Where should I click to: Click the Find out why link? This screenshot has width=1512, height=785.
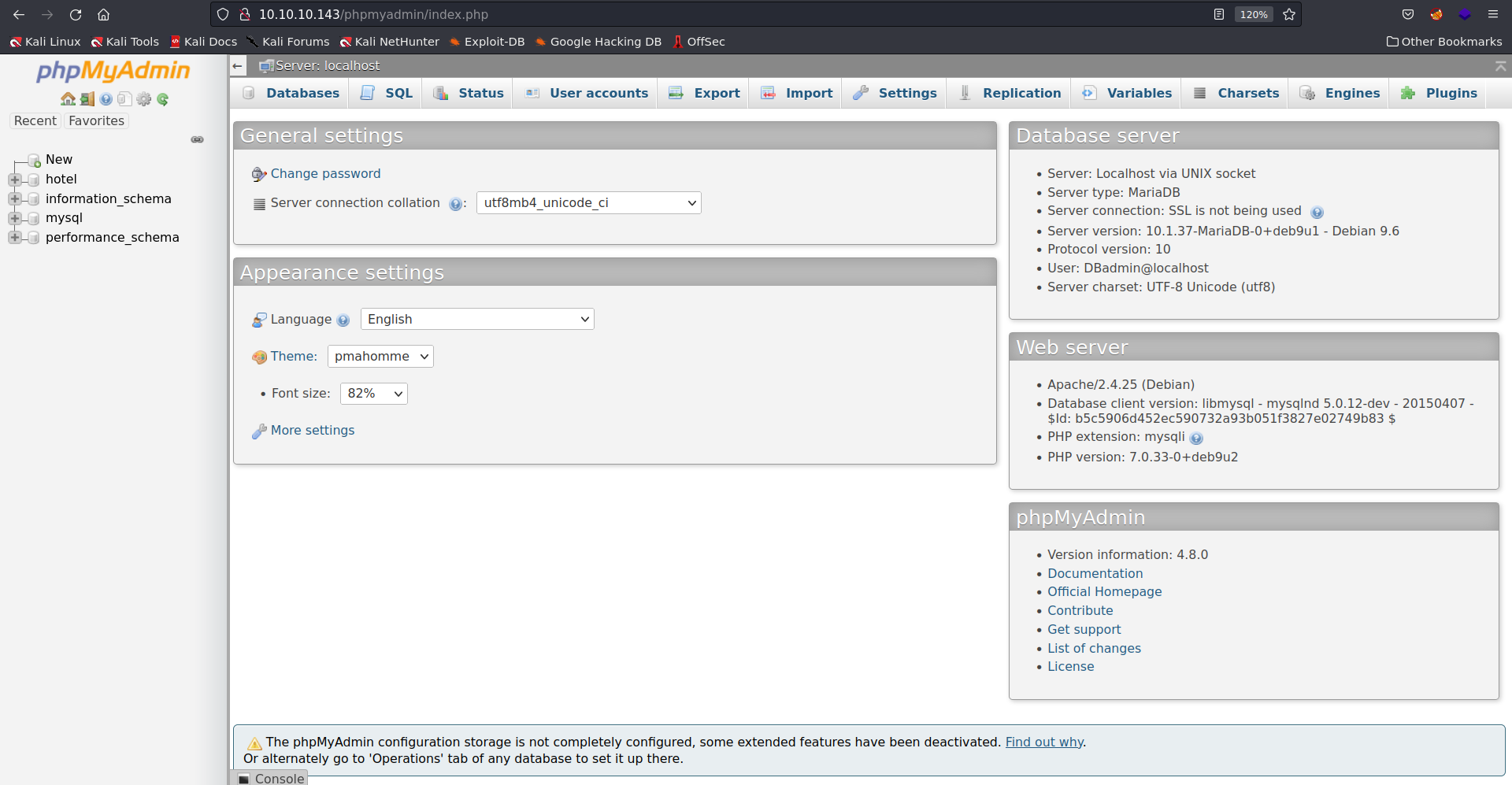click(x=1044, y=742)
